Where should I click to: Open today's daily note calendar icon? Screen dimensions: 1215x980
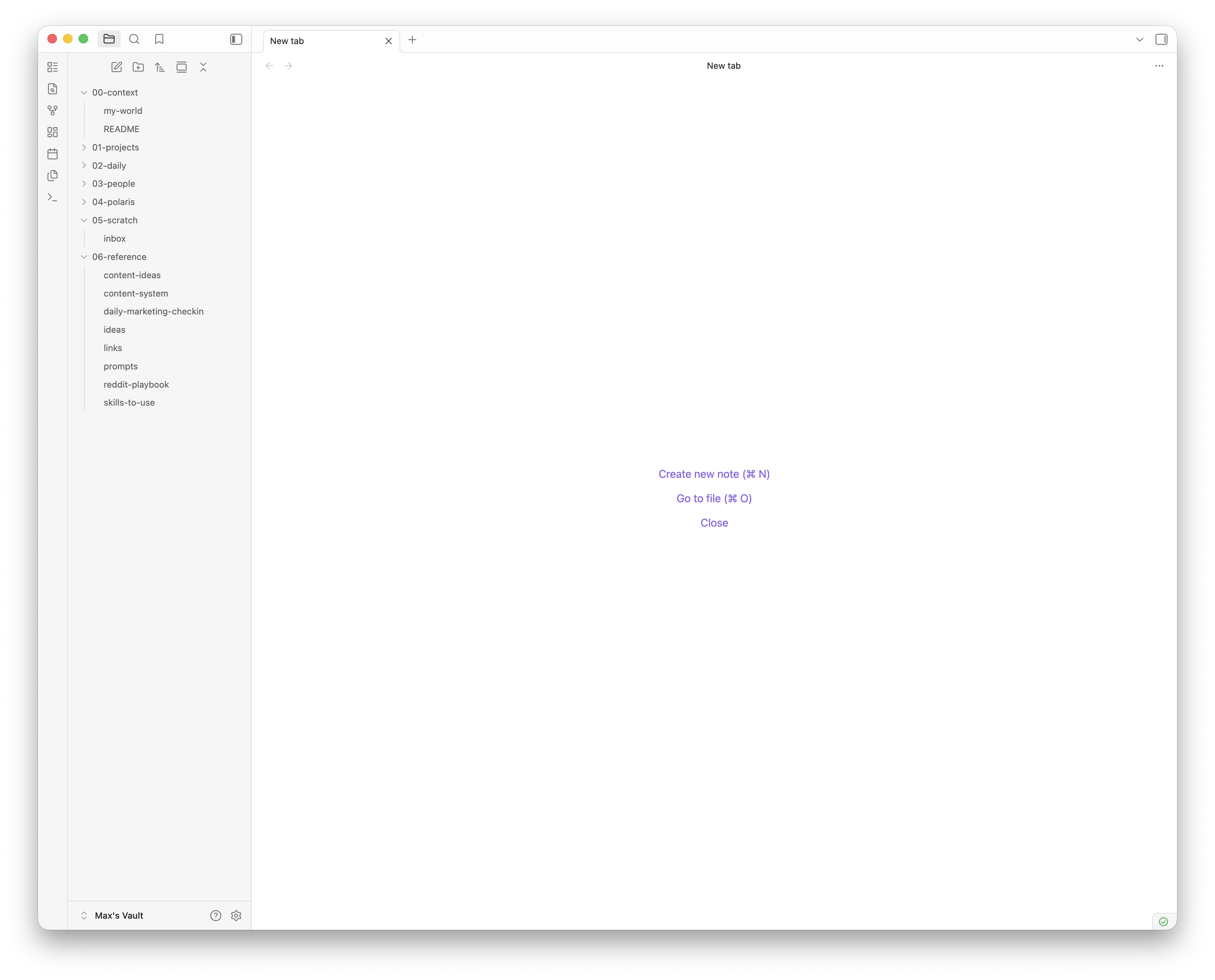click(53, 154)
